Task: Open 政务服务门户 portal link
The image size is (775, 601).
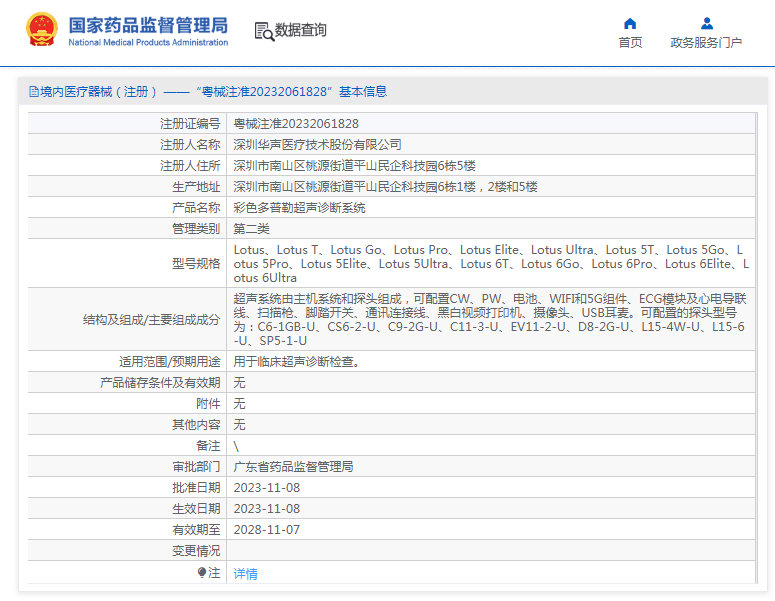Action: click(706, 43)
